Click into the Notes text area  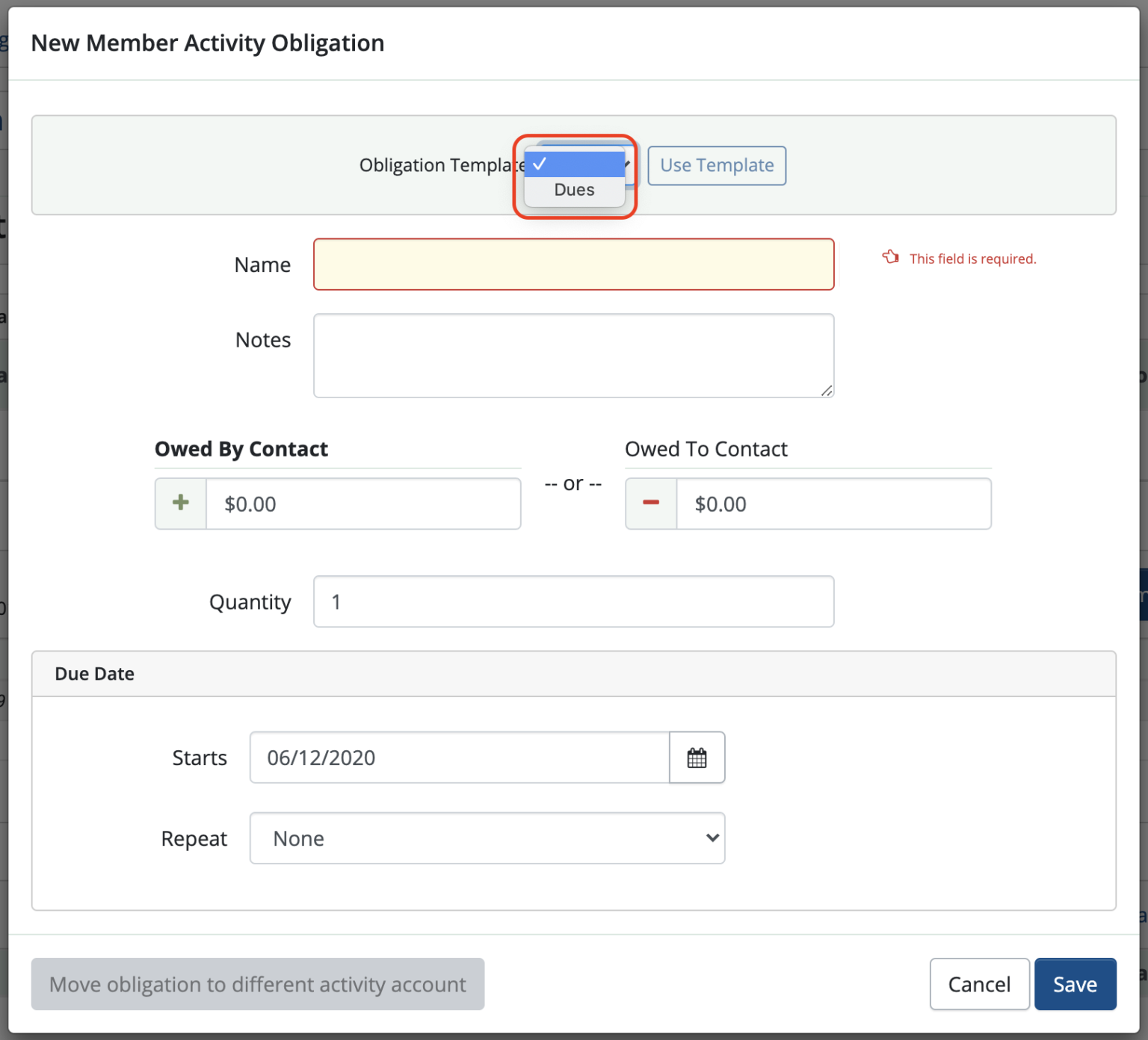point(573,356)
